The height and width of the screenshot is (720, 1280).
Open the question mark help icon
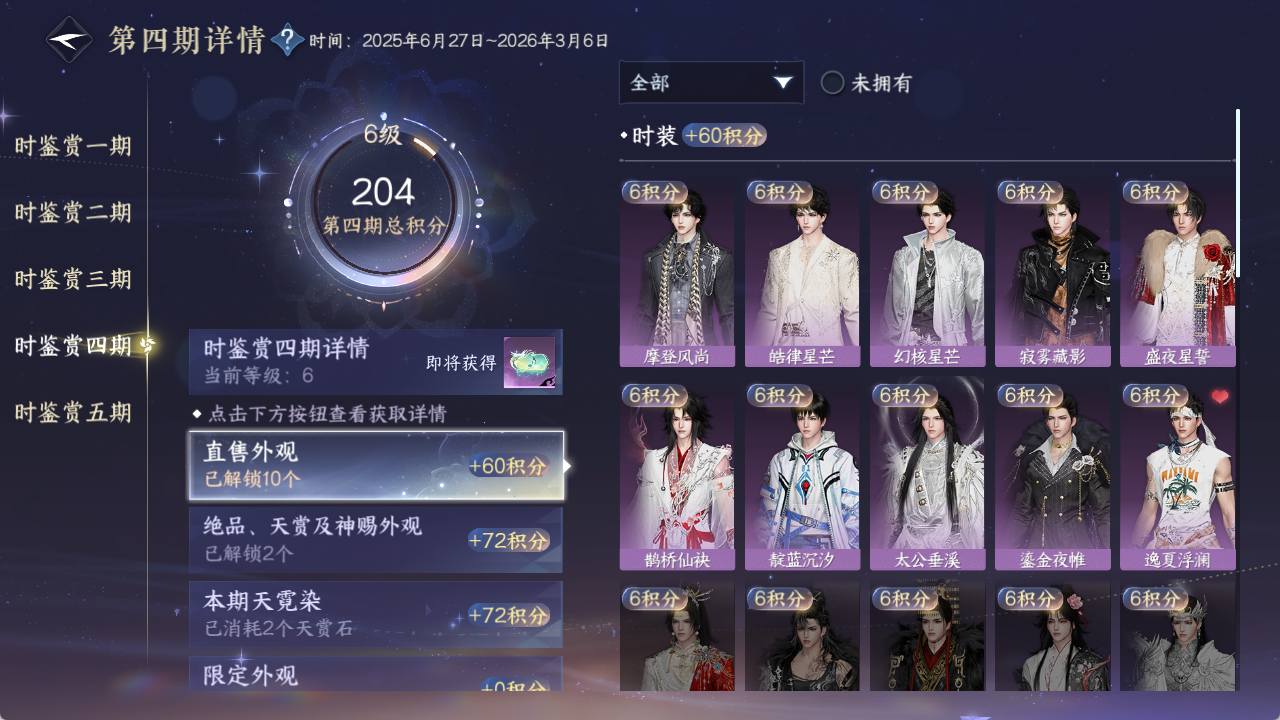287,40
